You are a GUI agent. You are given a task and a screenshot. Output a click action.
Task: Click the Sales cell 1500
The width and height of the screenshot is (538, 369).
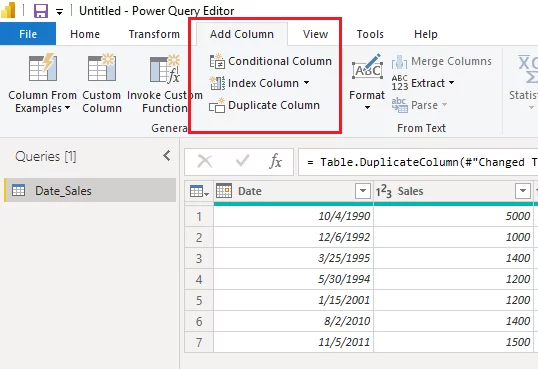click(x=453, y=342)
